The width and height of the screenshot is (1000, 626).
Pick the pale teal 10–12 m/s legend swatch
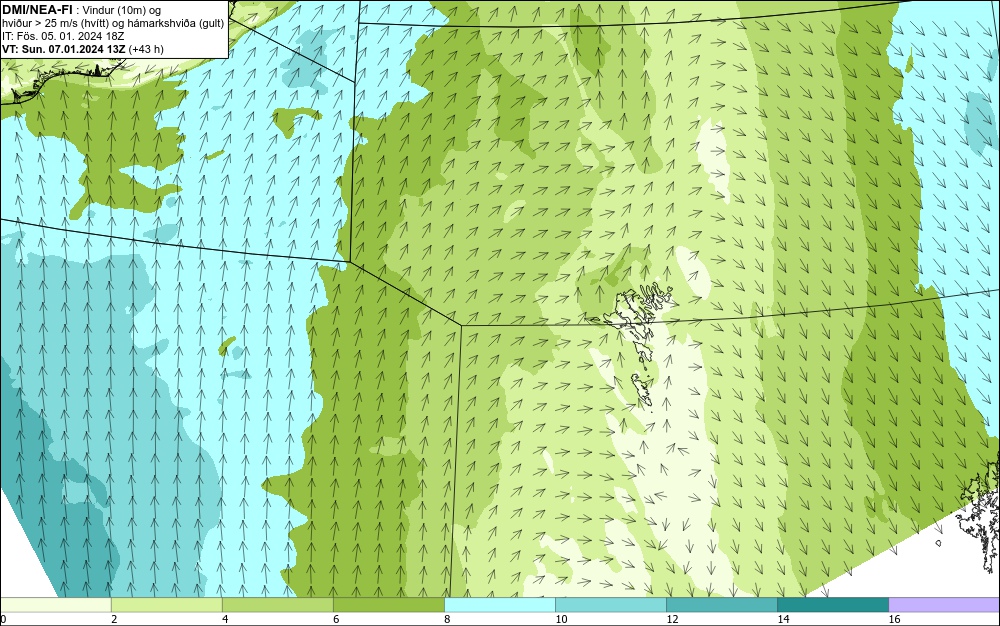610,604
